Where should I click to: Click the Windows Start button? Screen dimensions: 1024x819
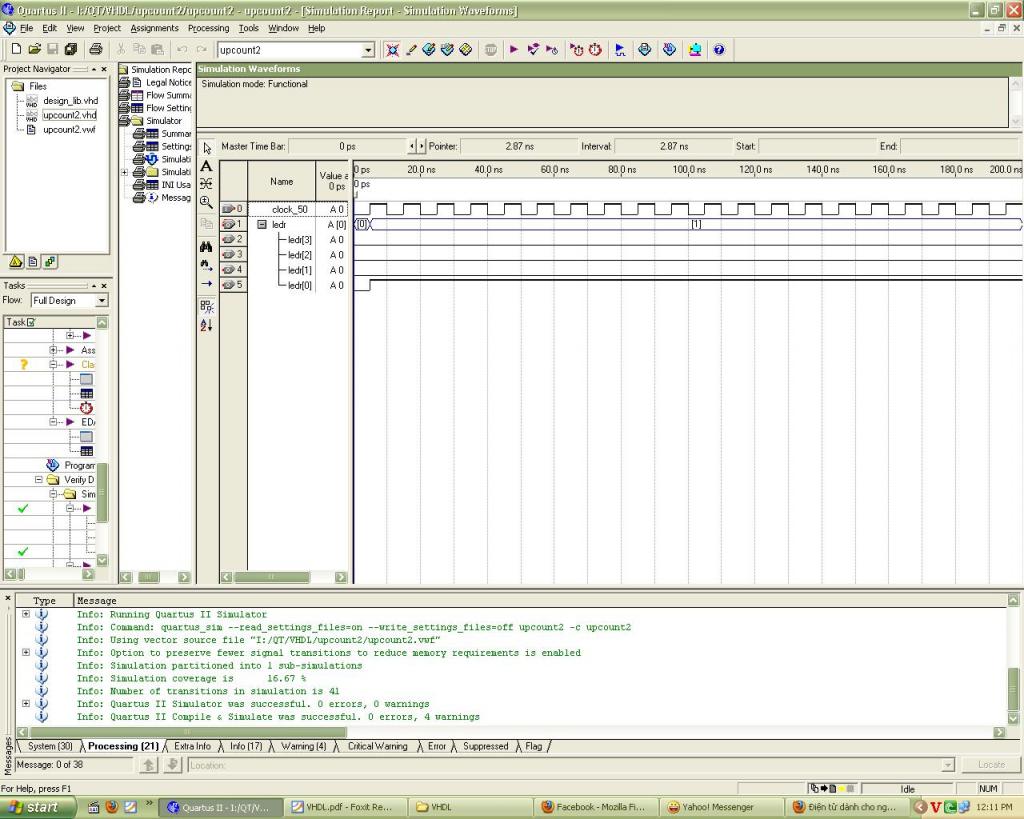click(37, 807)
